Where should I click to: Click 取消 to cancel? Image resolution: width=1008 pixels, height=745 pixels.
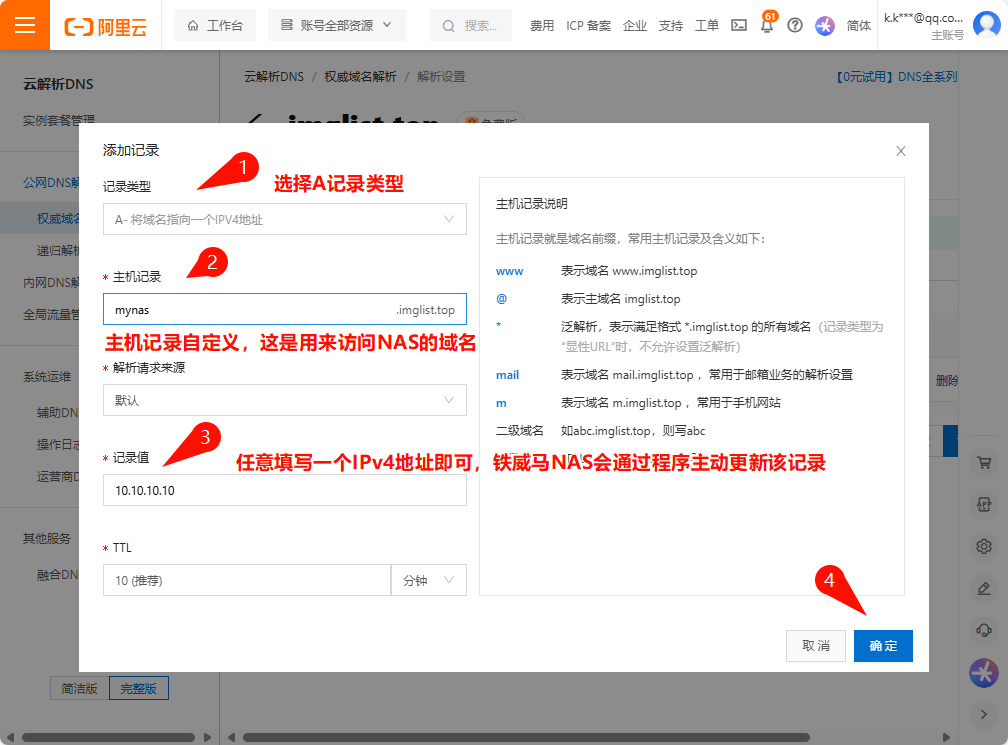tap(816, 646)
